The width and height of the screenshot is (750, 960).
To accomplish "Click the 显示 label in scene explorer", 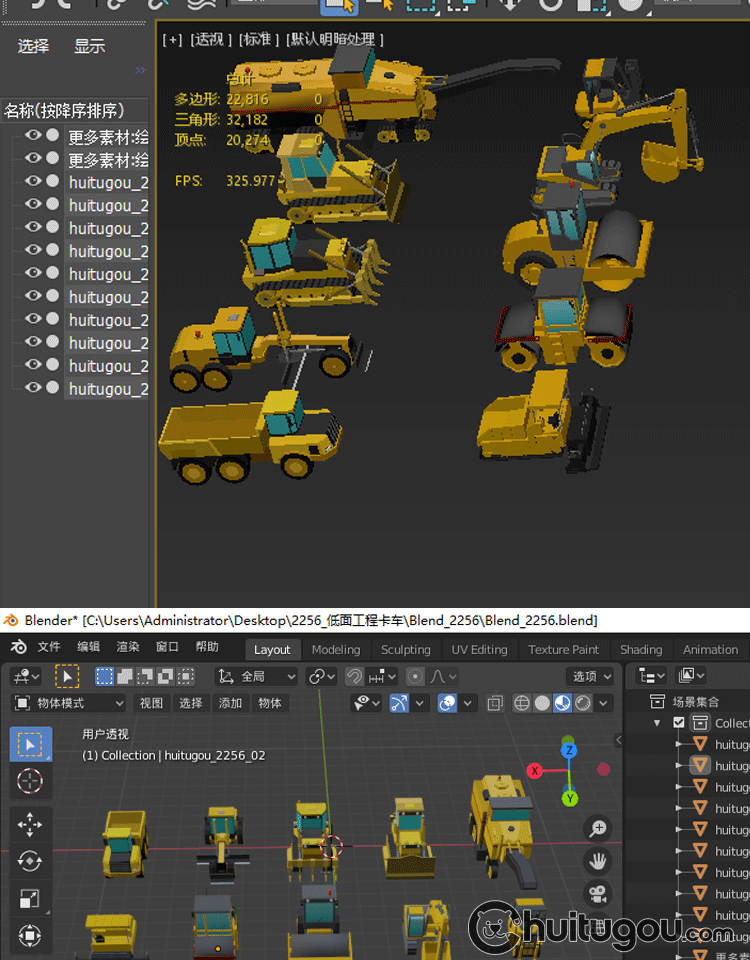I will (89, 46).
